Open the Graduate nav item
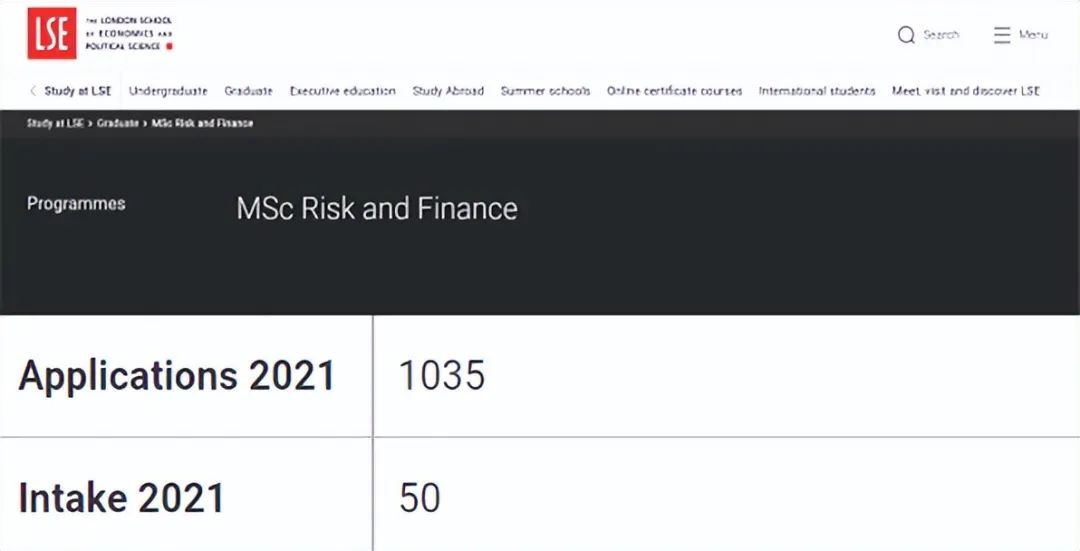 (249, 91)
